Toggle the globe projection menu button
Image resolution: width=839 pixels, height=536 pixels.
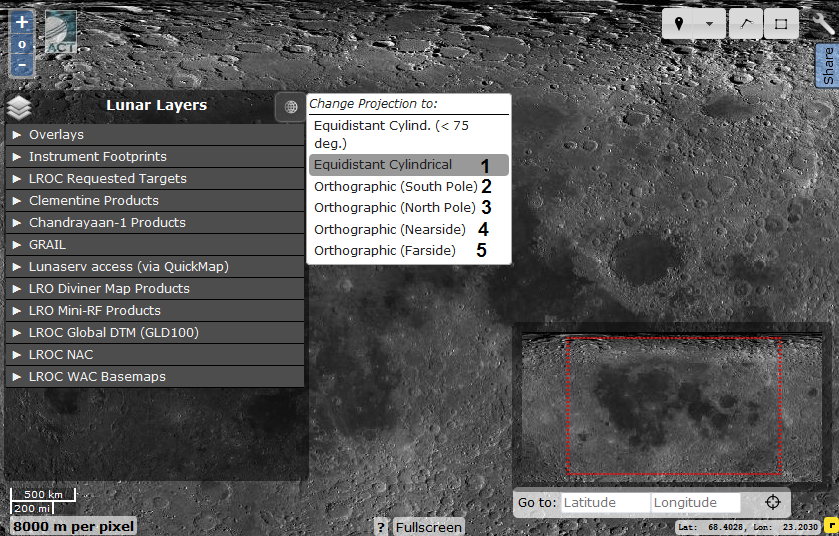coord(291,107)
